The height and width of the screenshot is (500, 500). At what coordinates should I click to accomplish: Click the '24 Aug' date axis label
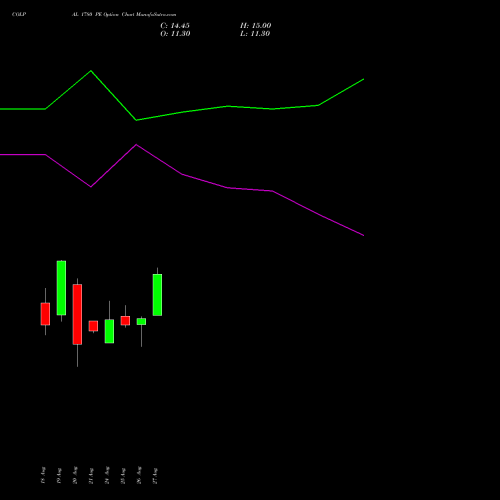[107, 475]
